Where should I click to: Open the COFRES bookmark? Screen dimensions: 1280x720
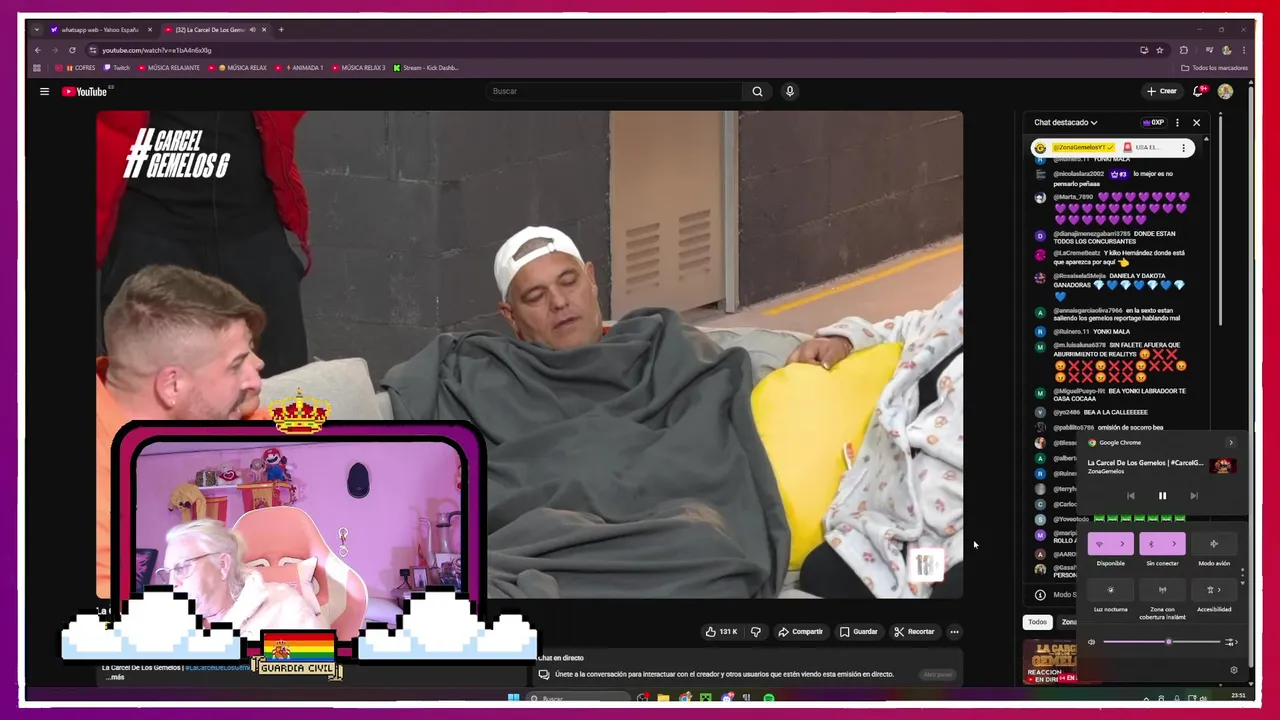[76, 68]
